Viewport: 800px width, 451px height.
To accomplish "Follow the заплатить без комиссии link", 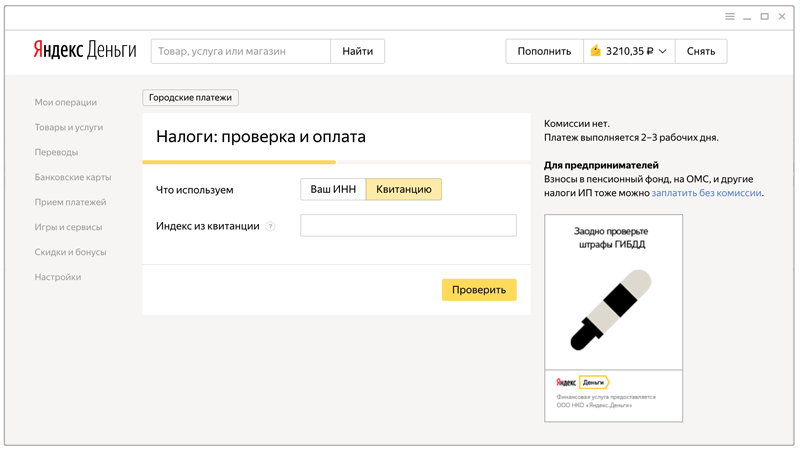I will tap(707, 193).
